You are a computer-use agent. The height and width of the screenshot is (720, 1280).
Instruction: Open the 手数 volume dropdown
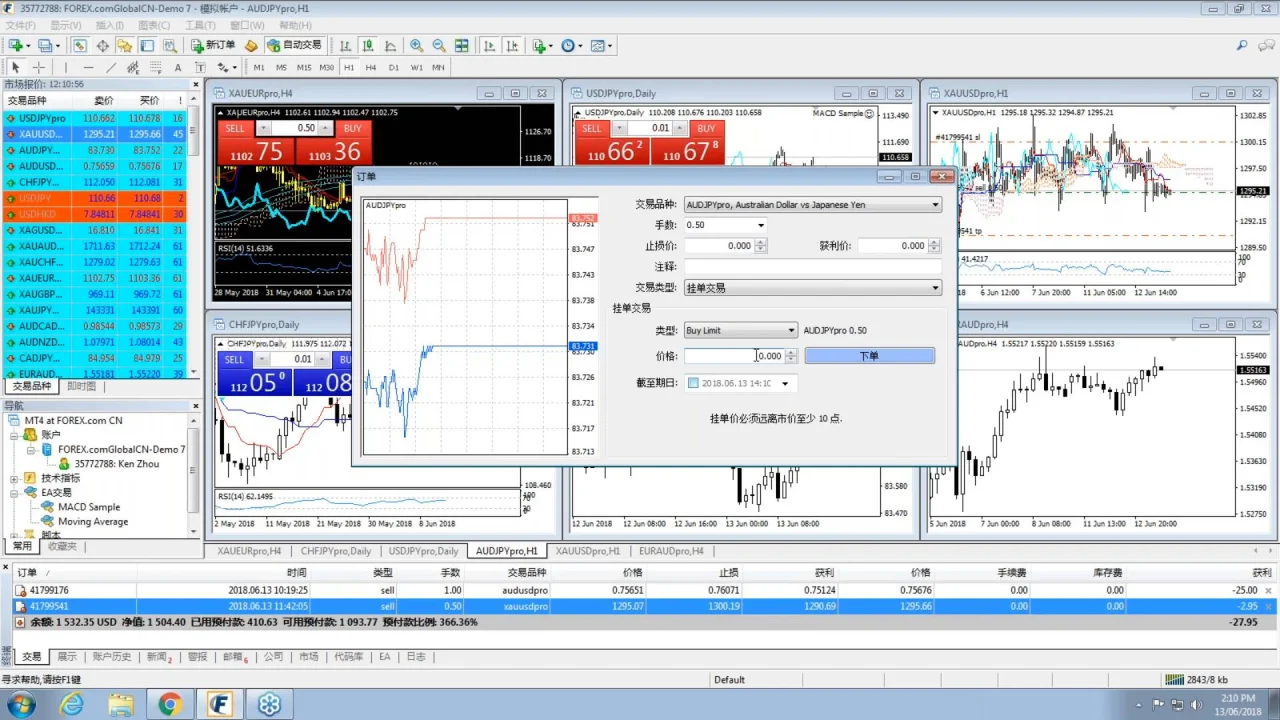click(x=761, y=225)
